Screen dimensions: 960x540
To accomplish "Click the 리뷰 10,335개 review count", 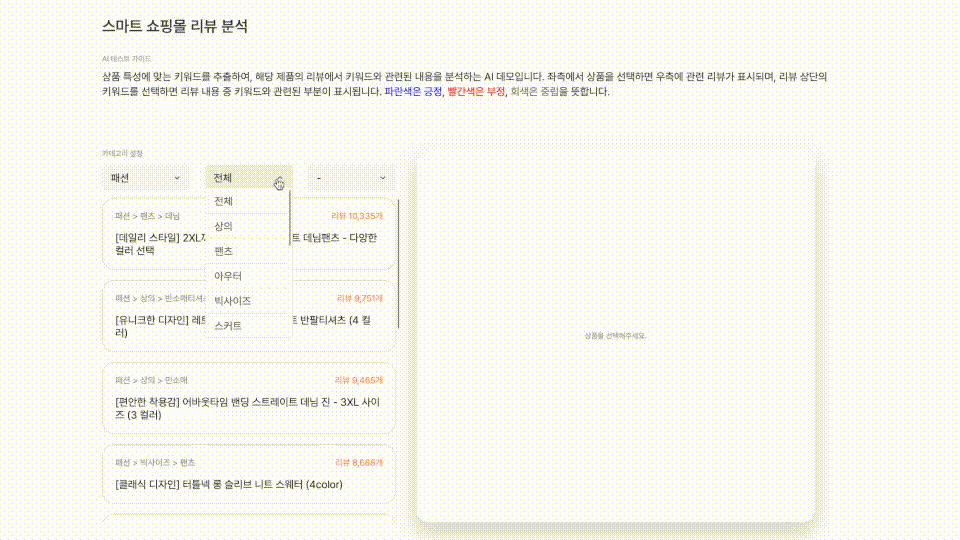I will [x=357, y=216].
